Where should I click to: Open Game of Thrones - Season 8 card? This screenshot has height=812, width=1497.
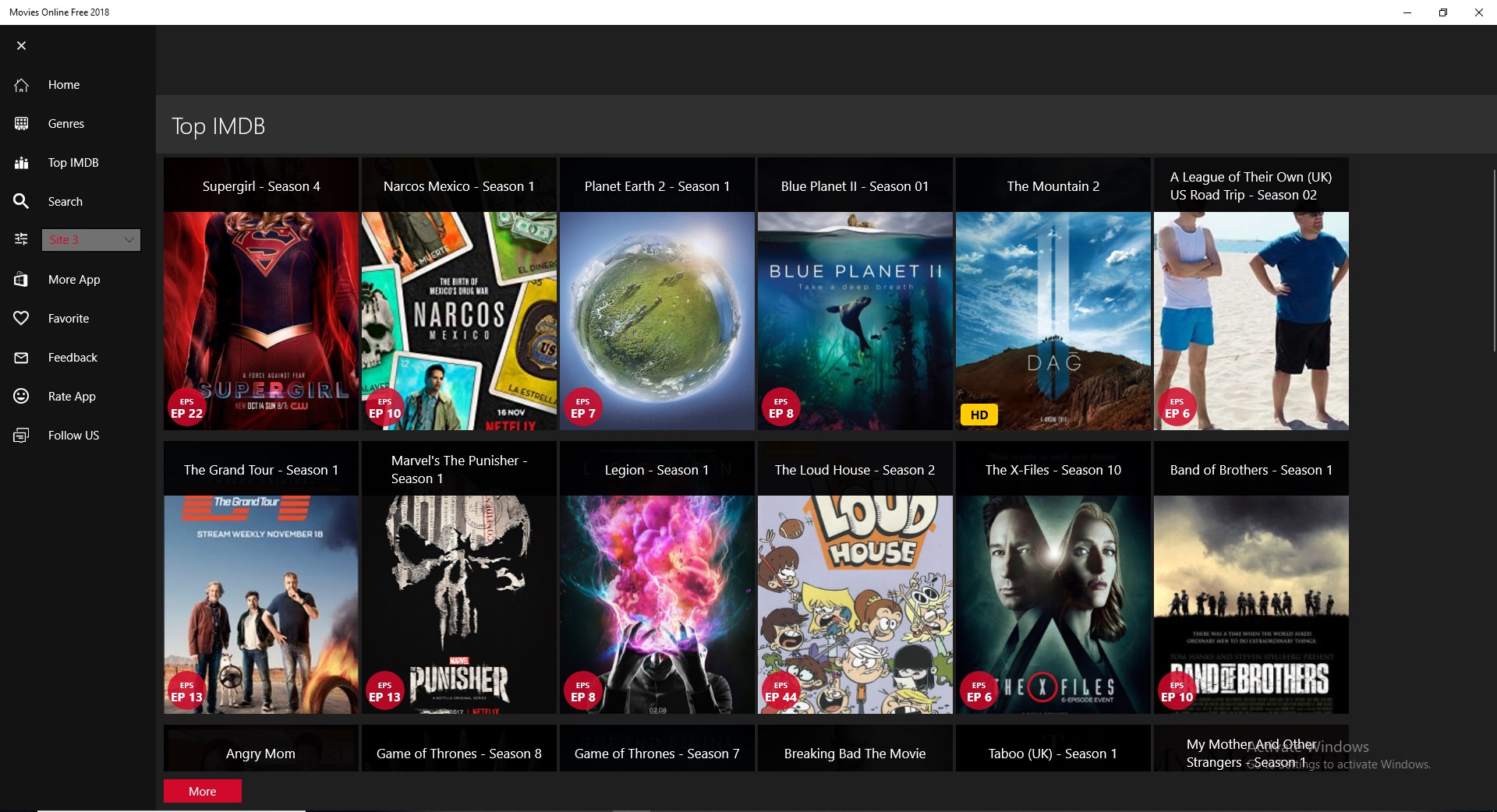point(459,749)
